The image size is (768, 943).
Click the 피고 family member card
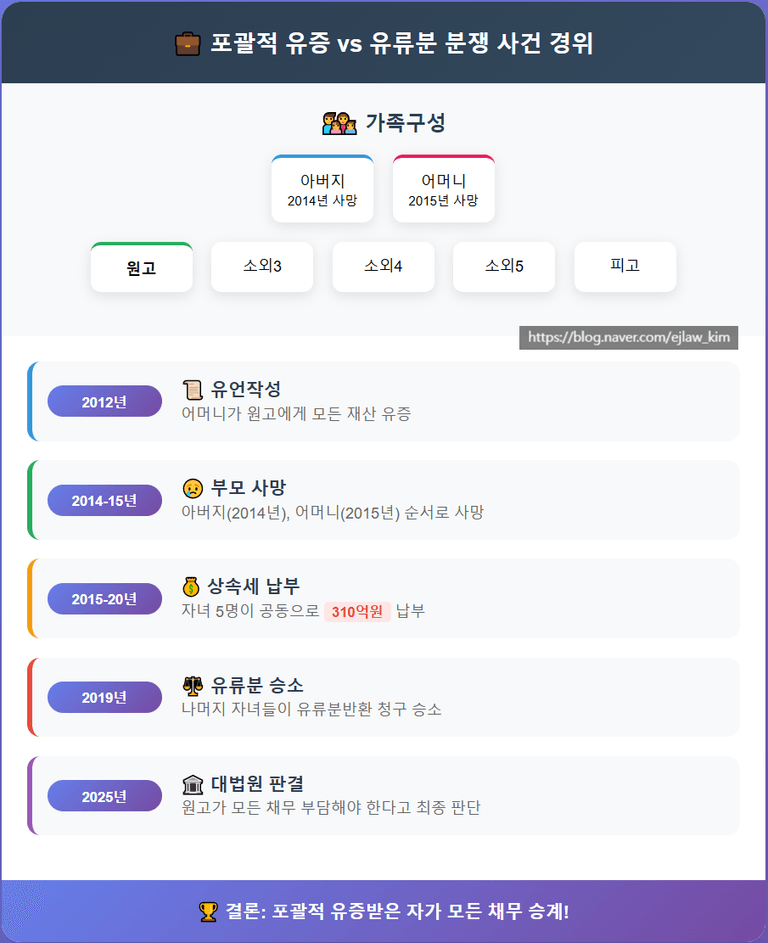click(x=625, y=267)
